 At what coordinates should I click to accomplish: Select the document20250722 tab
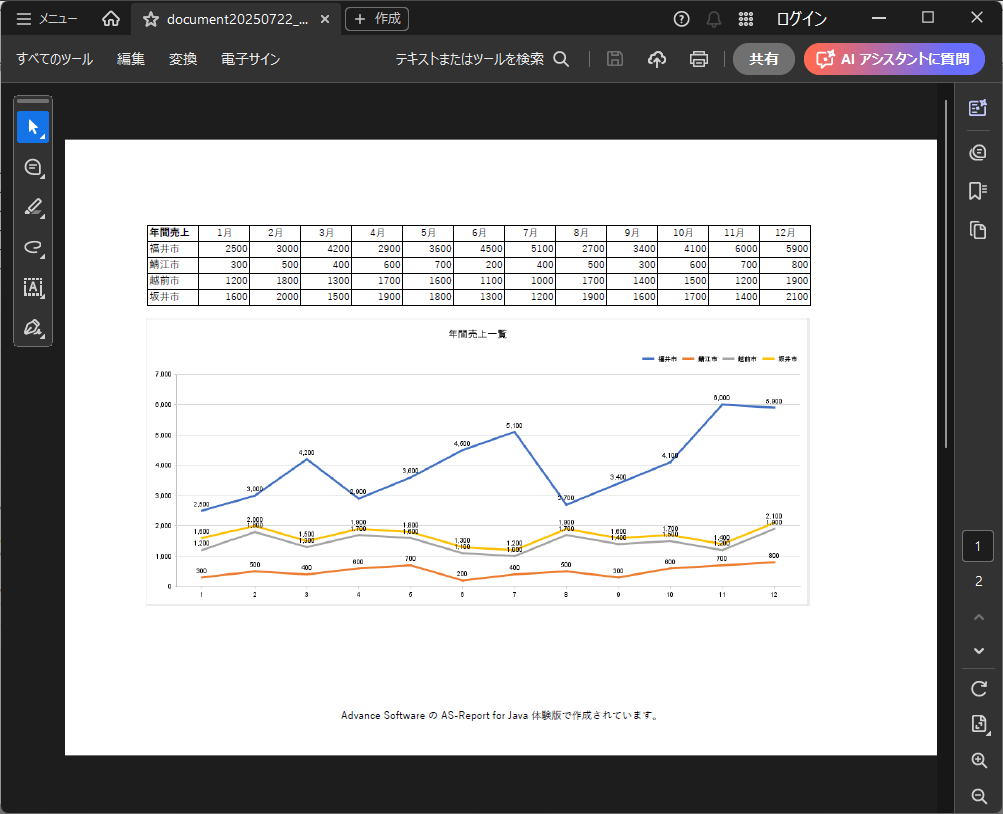pyautogui.click(x=237, y=20)
